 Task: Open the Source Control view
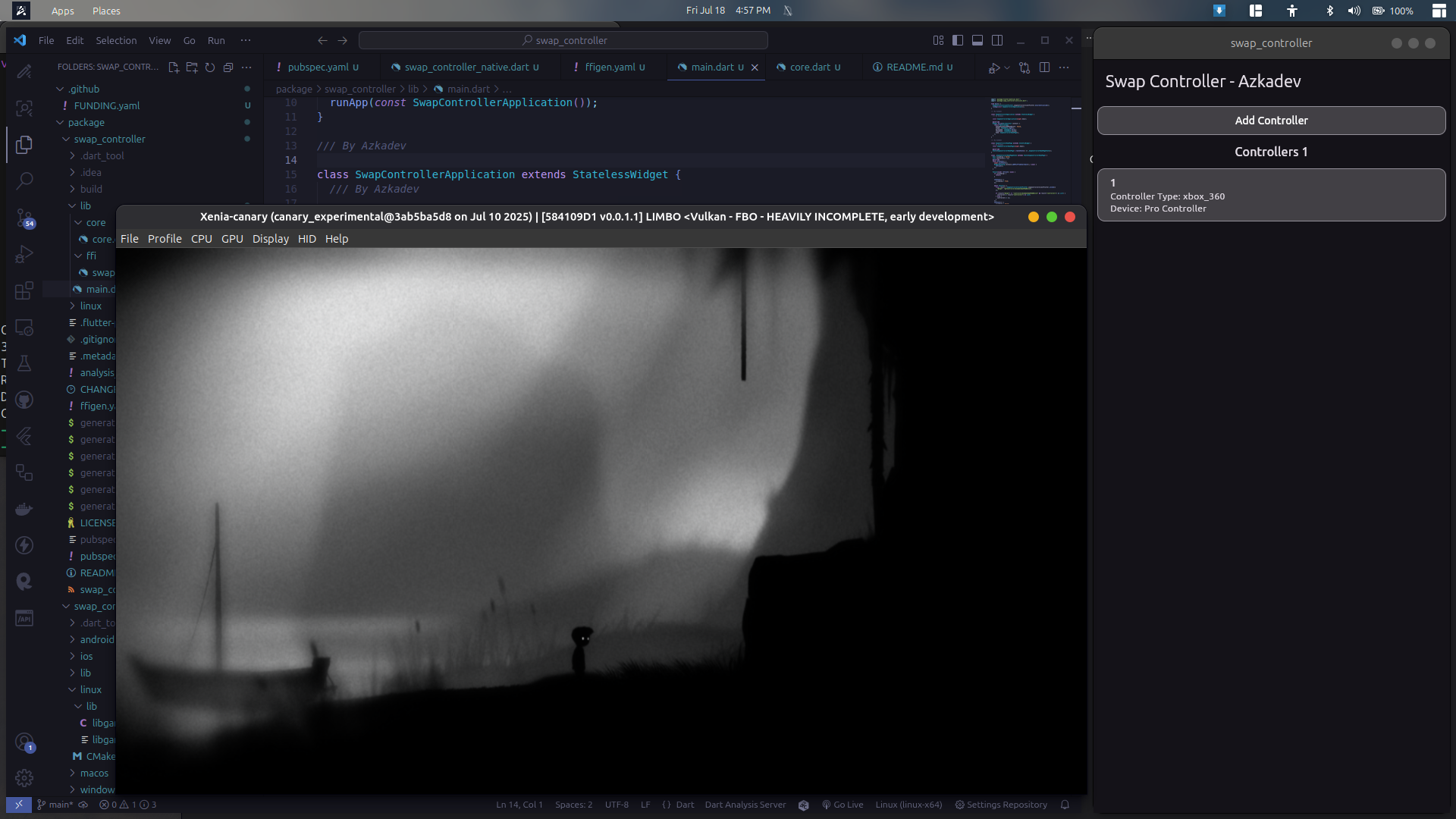click(x=24, y=218)
